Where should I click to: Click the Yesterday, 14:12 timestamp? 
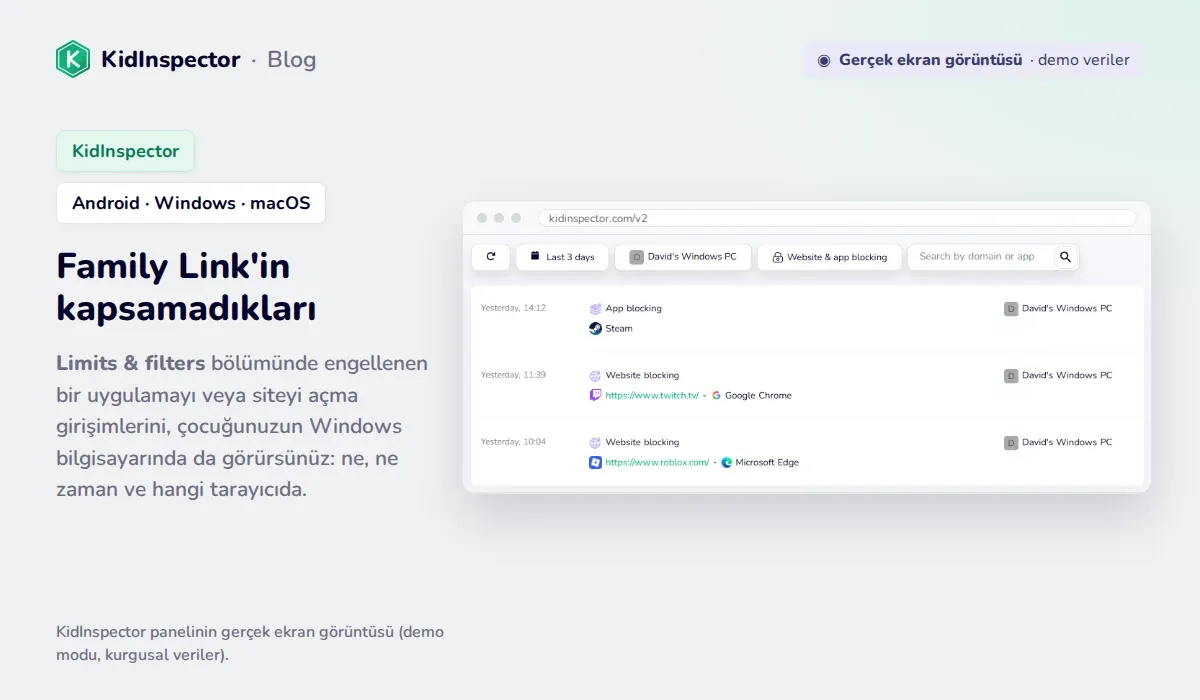coord(513,308)
